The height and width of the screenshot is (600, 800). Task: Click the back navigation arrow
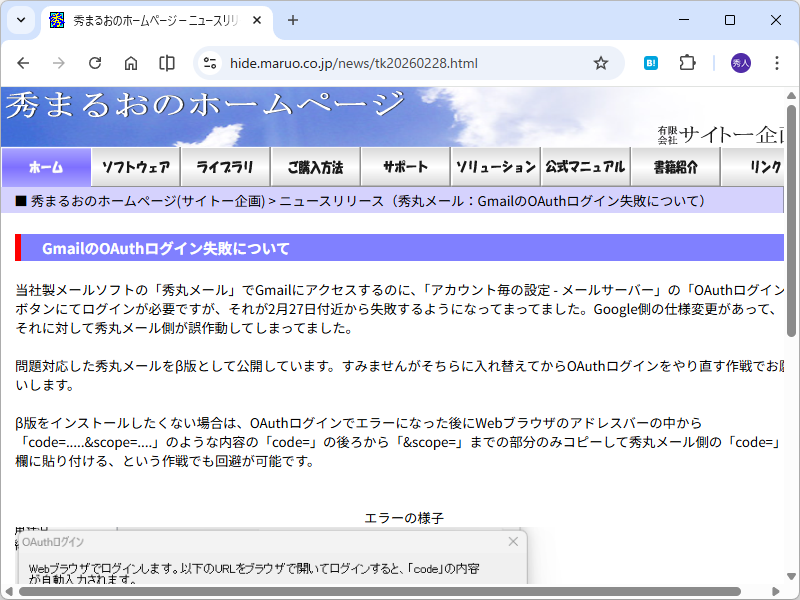pyautogui.click(x=24, y=62)
